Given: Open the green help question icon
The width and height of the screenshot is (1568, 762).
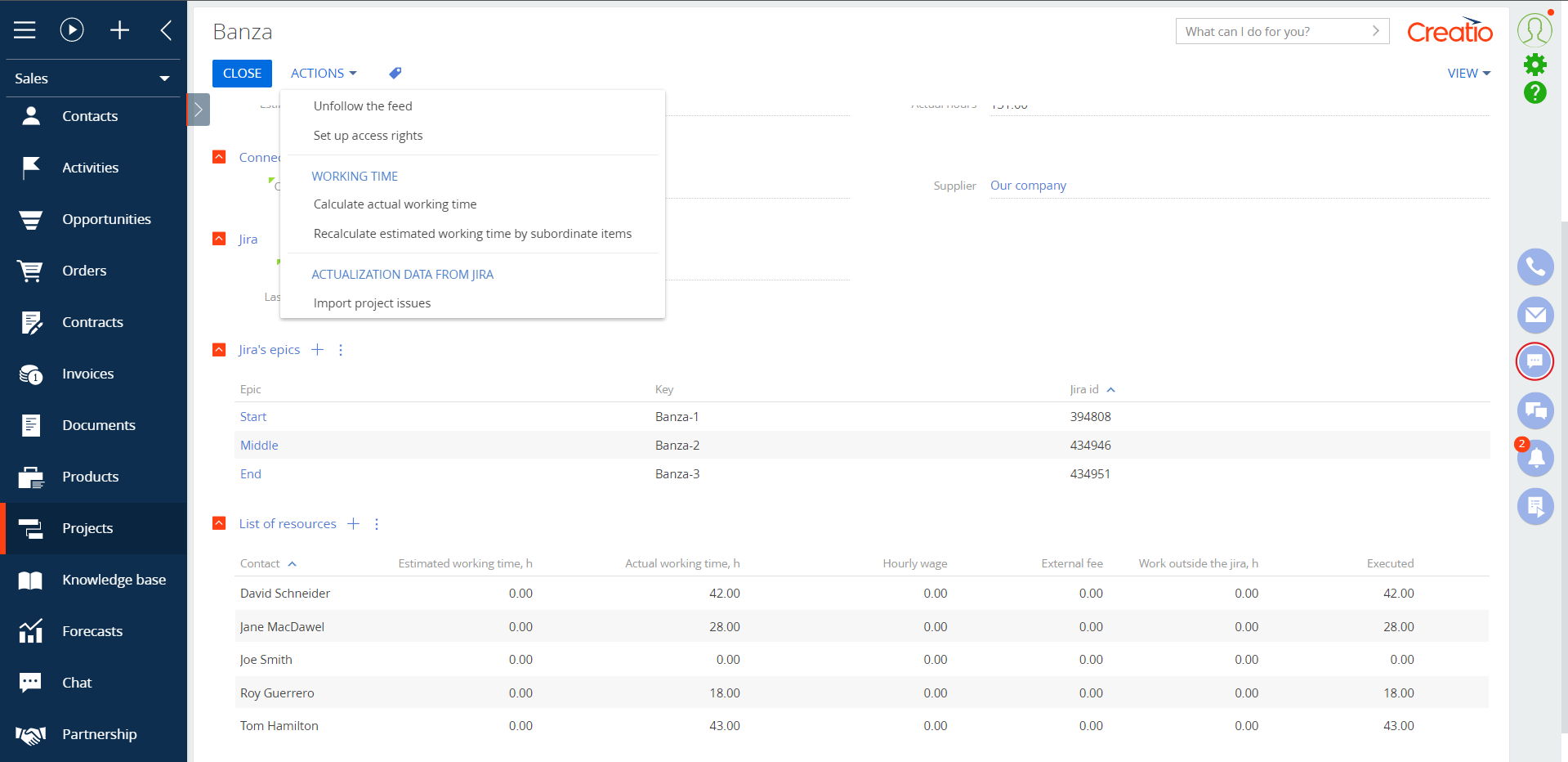Looking at the screenshot, I should (1535, 92).
